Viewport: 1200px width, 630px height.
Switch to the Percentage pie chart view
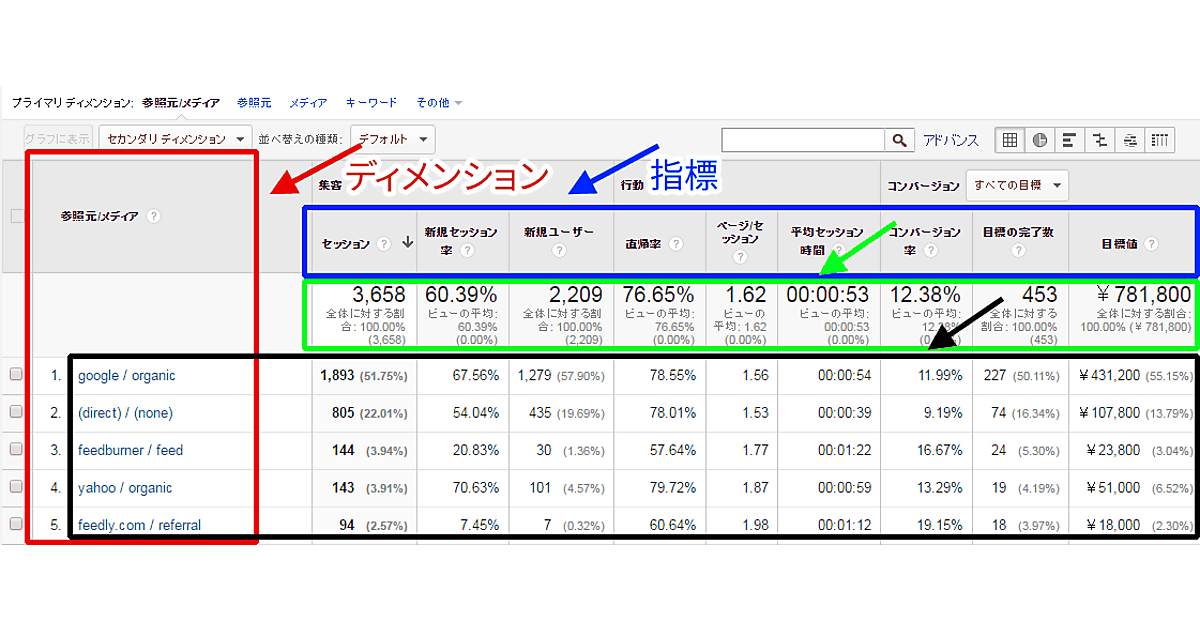click(1040, 140)
